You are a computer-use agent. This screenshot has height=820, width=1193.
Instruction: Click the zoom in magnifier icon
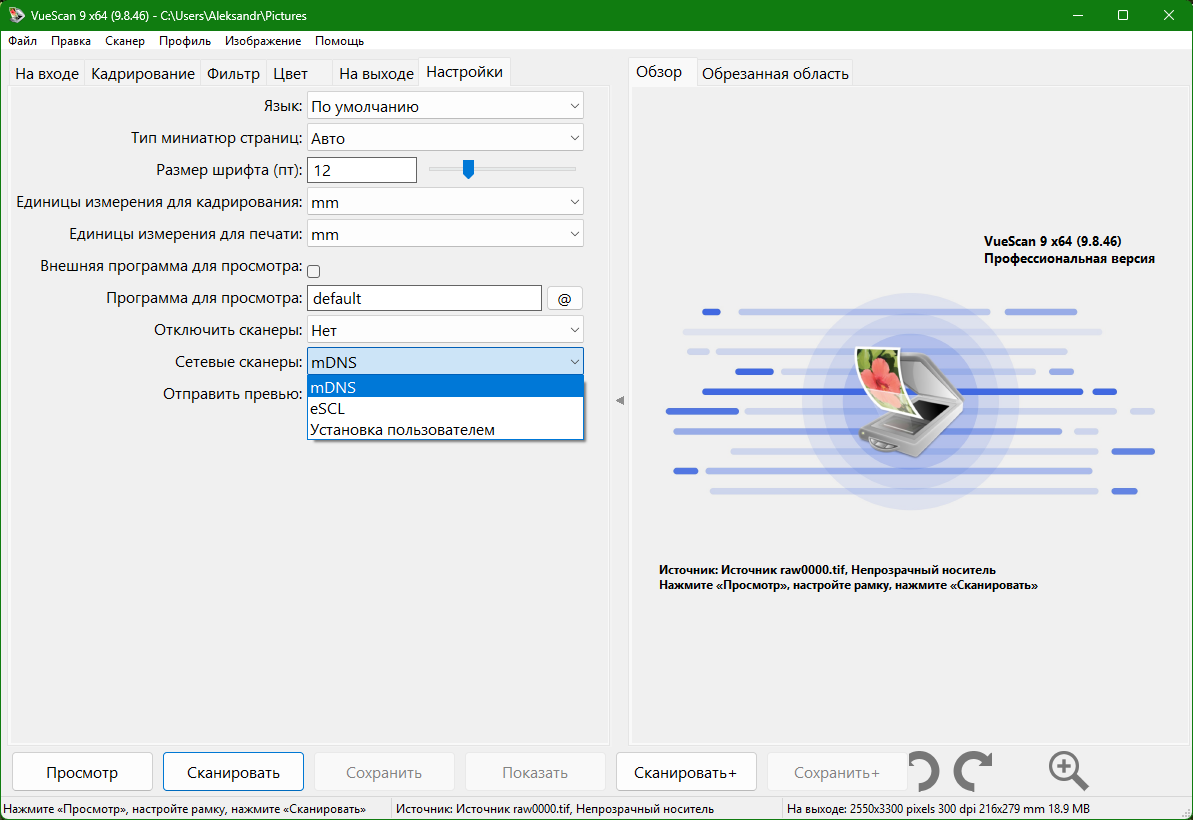coord(1068,771)
